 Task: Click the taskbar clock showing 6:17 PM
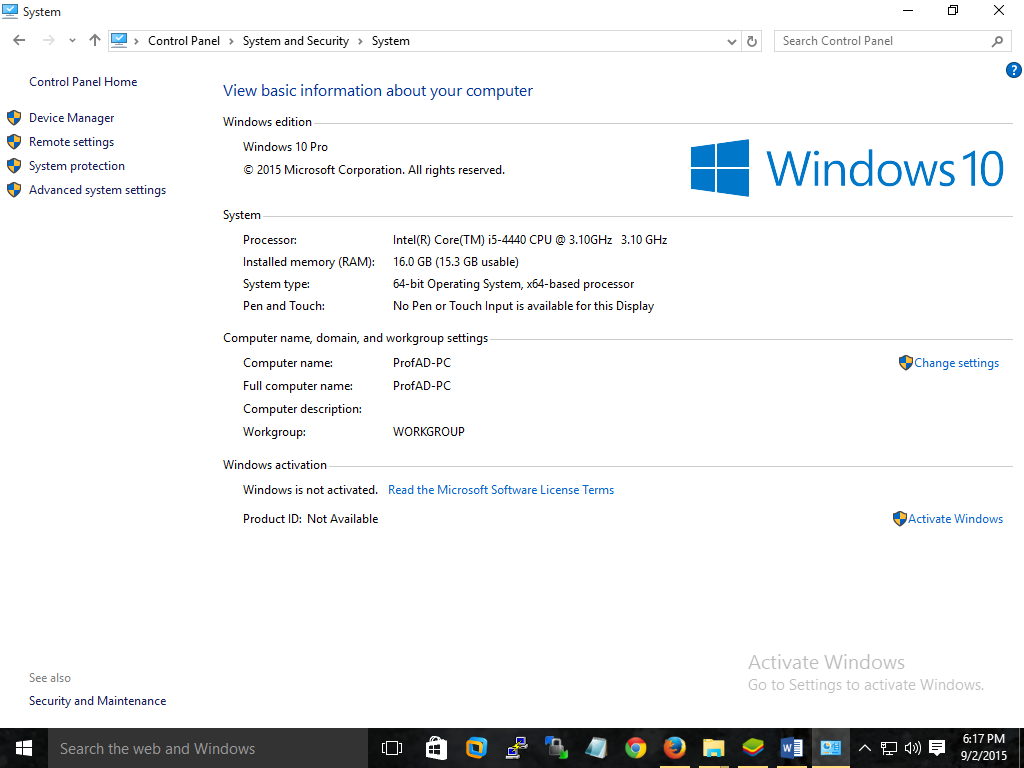click(984, 748)
